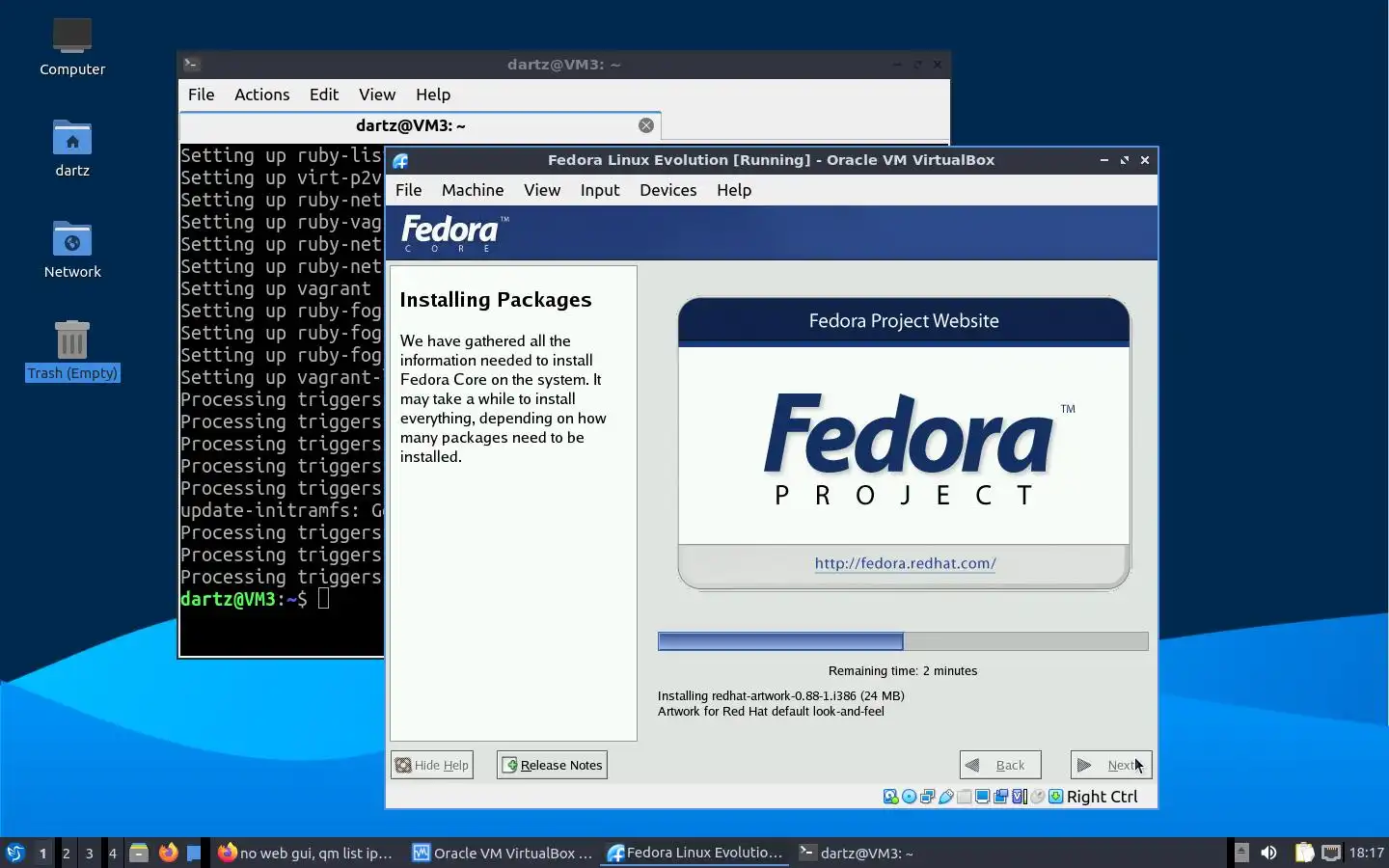The height and width of the screenshot is (868, 1389).
Task: Switch to the Firefox 'no web gui' taskbar window
Action: (306, 853)
